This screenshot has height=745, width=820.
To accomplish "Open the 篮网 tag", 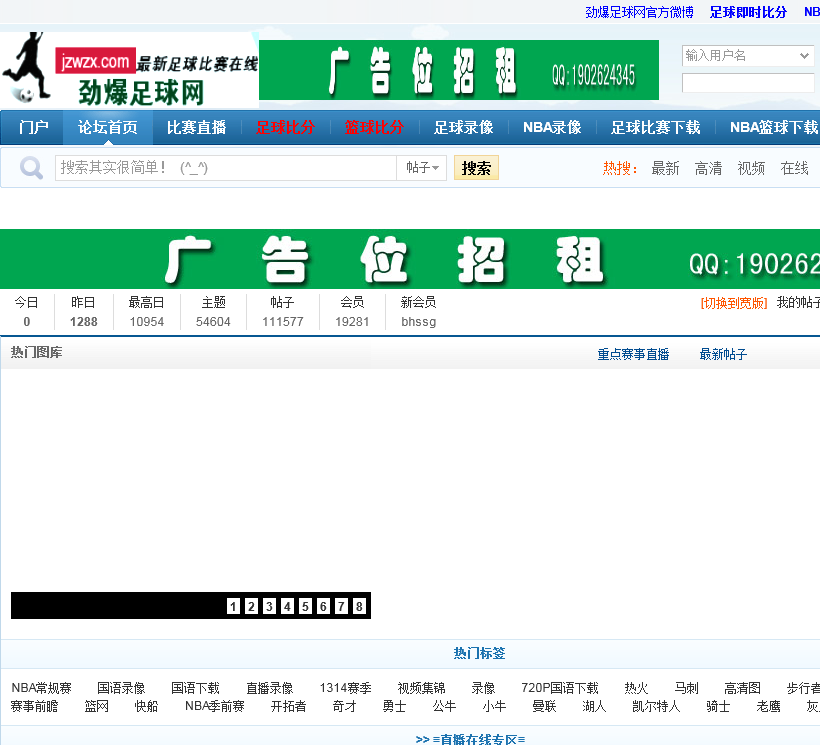I will [x=97, y=706].
